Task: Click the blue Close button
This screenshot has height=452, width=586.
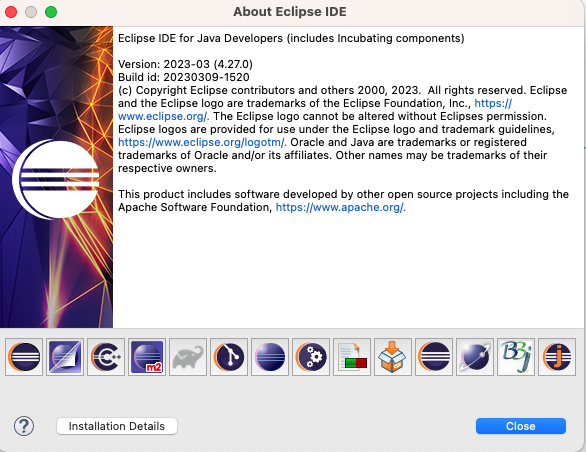Action: [x=521, y=426]
